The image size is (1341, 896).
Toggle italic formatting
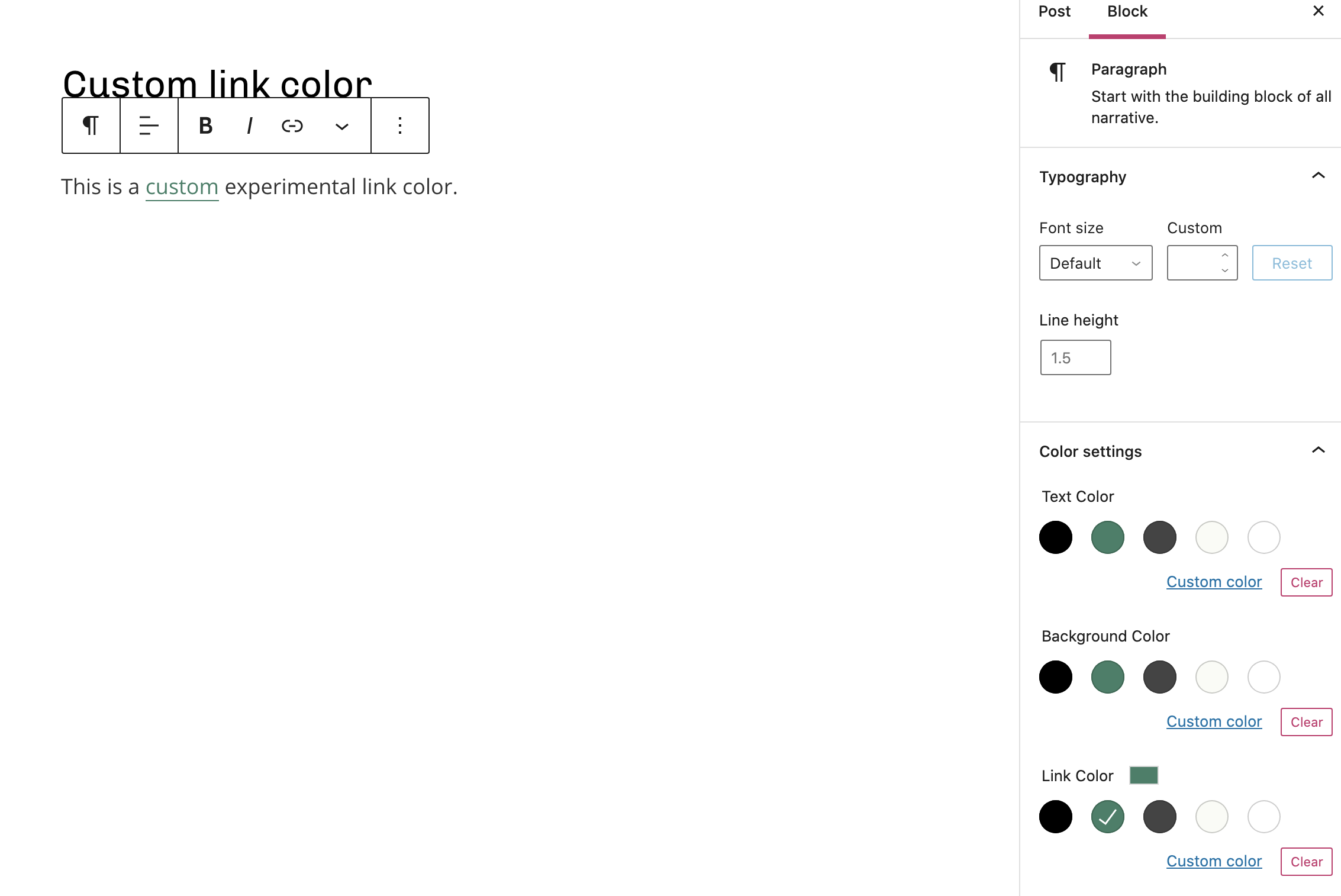click(249, 125)
